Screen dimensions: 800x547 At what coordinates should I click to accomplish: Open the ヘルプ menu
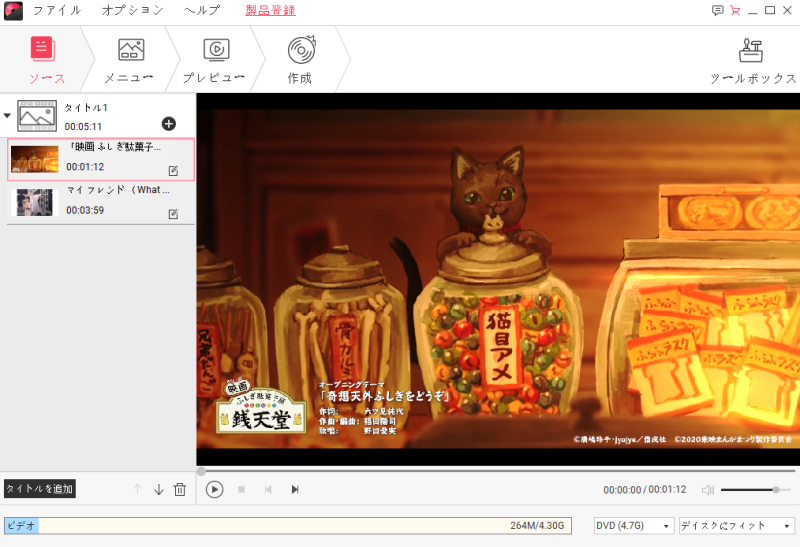click(x=202, y=10)
